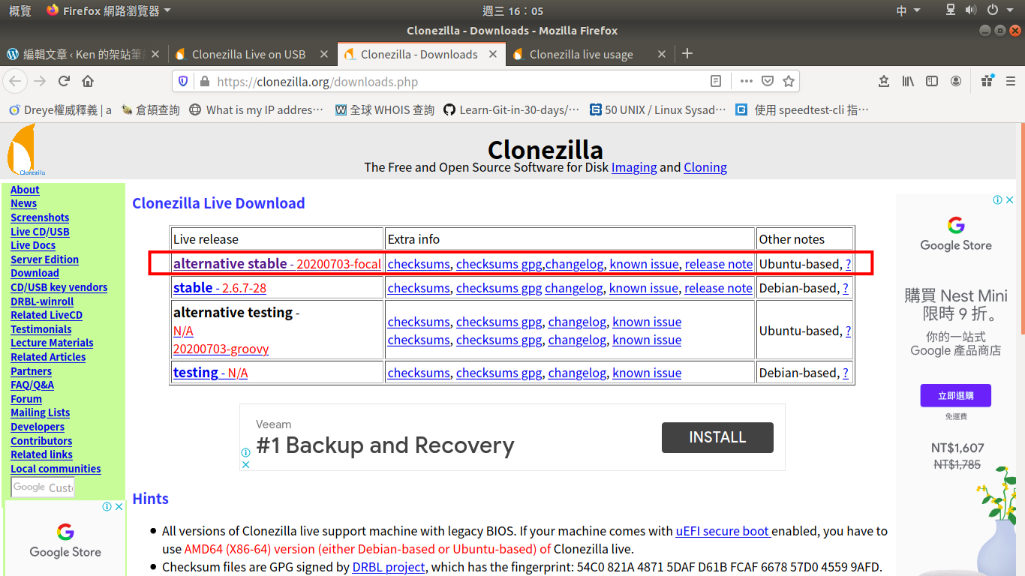Open the Firefox home page icon
Screen dimensions: 1025x576
pyautogui.click(x=88, y=81)
